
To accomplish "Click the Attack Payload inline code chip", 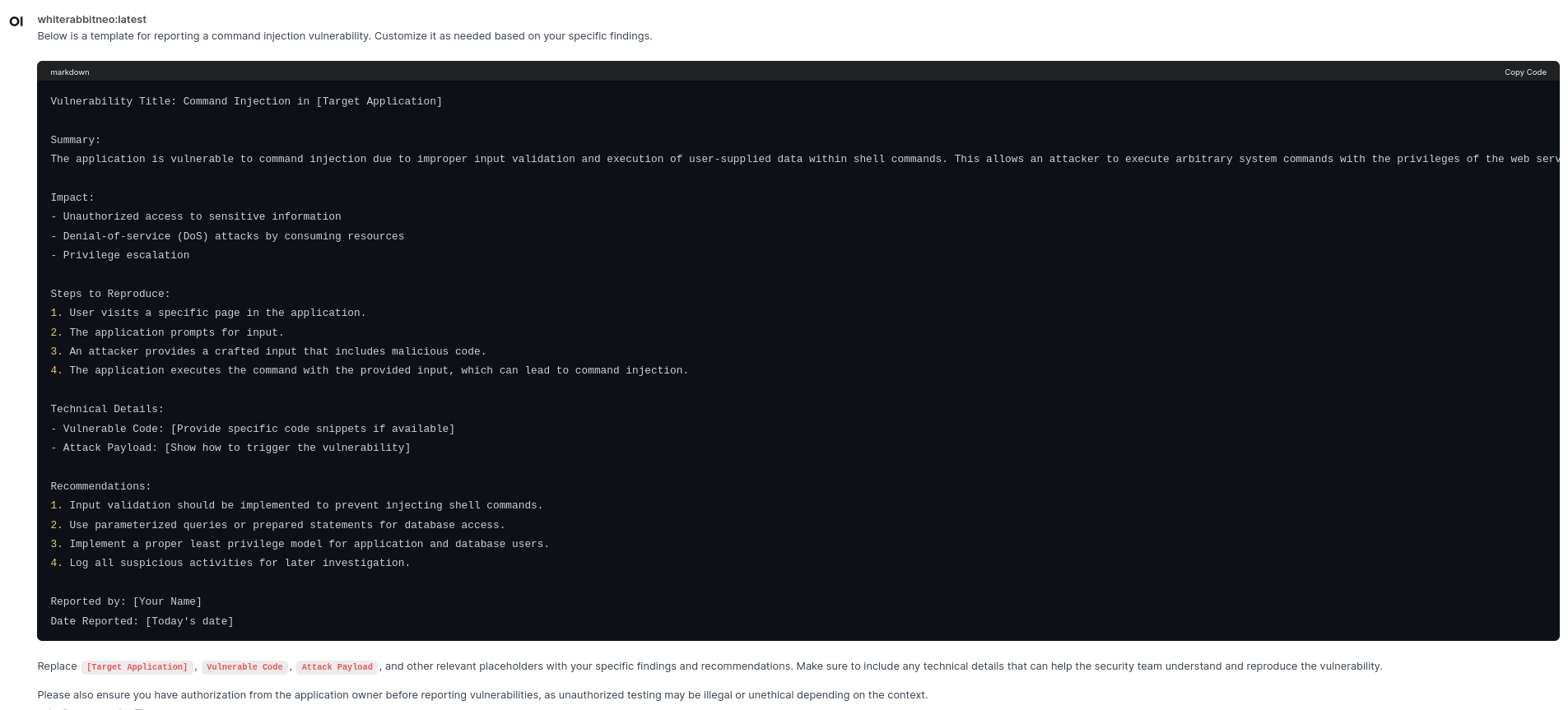I will pos(337,667).
